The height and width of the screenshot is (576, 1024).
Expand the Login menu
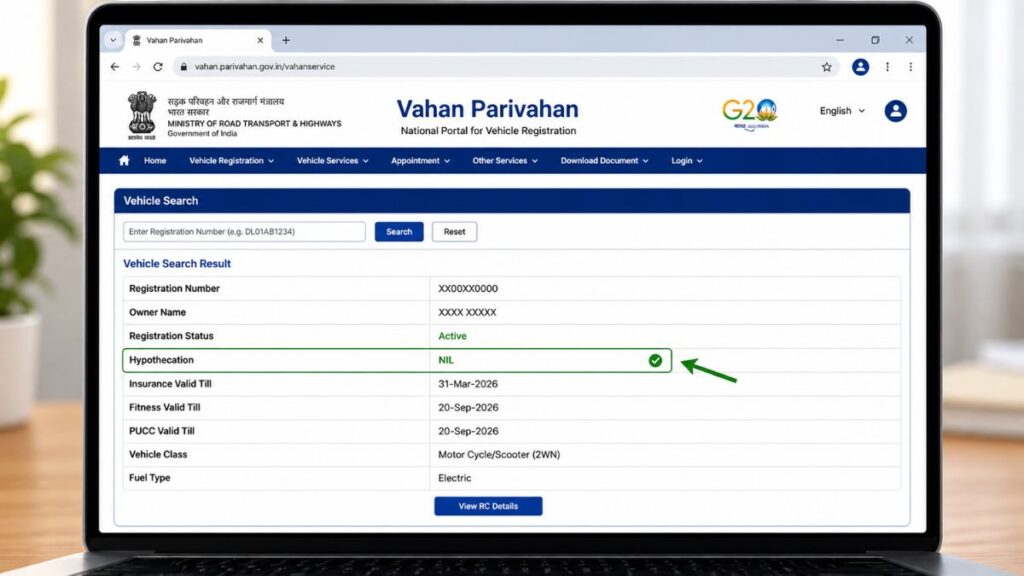[686, 161]
